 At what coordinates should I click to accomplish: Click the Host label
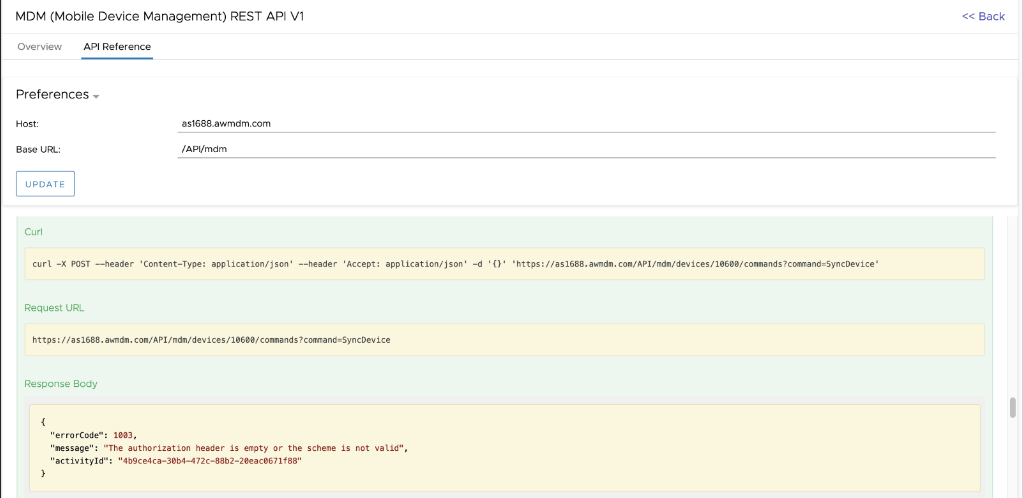[27, 123]
